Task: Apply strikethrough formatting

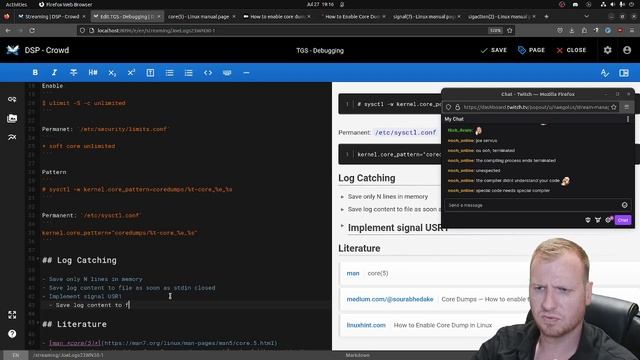Action: coord(73,73)
